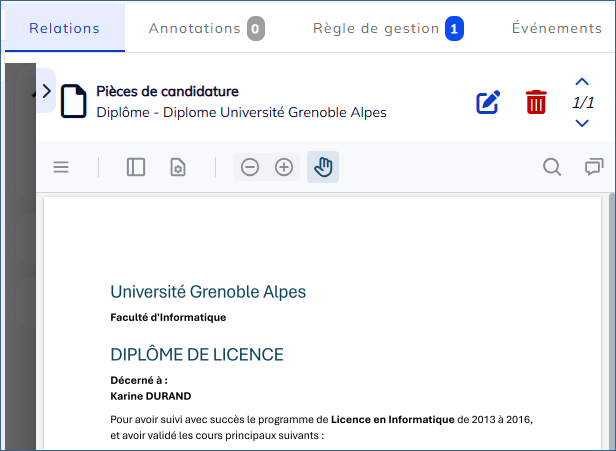Click the 'Faculté d'Informatique' line
616x451 pixels.
coord(168,317)
